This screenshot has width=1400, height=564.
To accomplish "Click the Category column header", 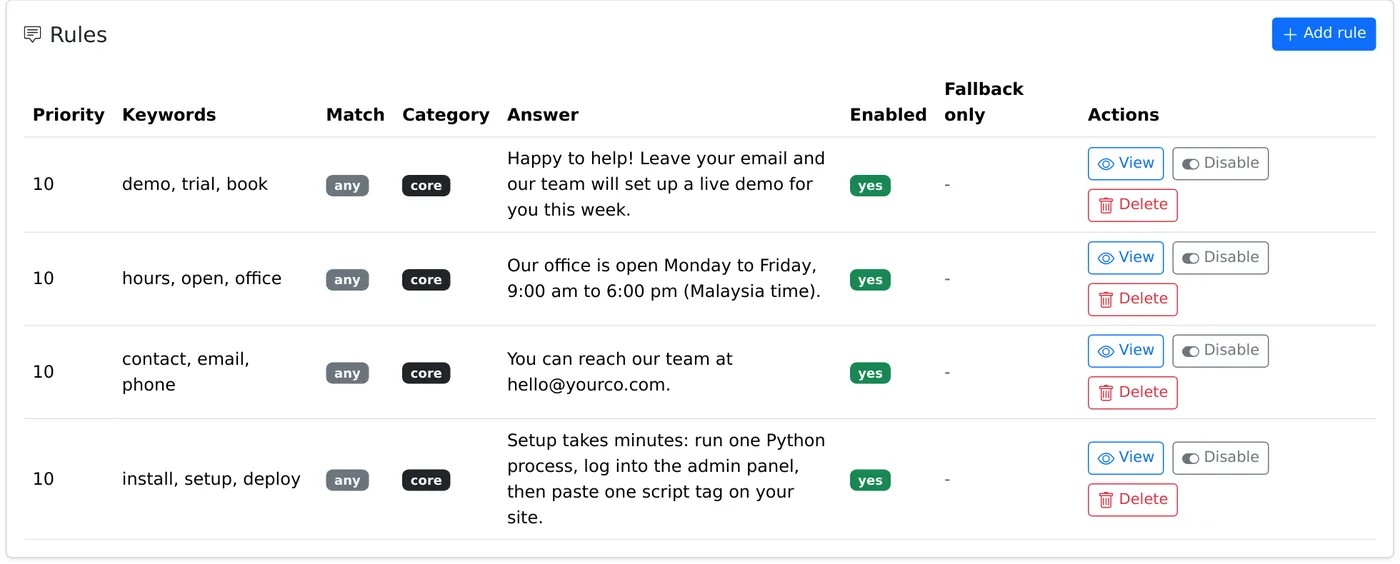I will pyautogui.click(x=446, y=115).
